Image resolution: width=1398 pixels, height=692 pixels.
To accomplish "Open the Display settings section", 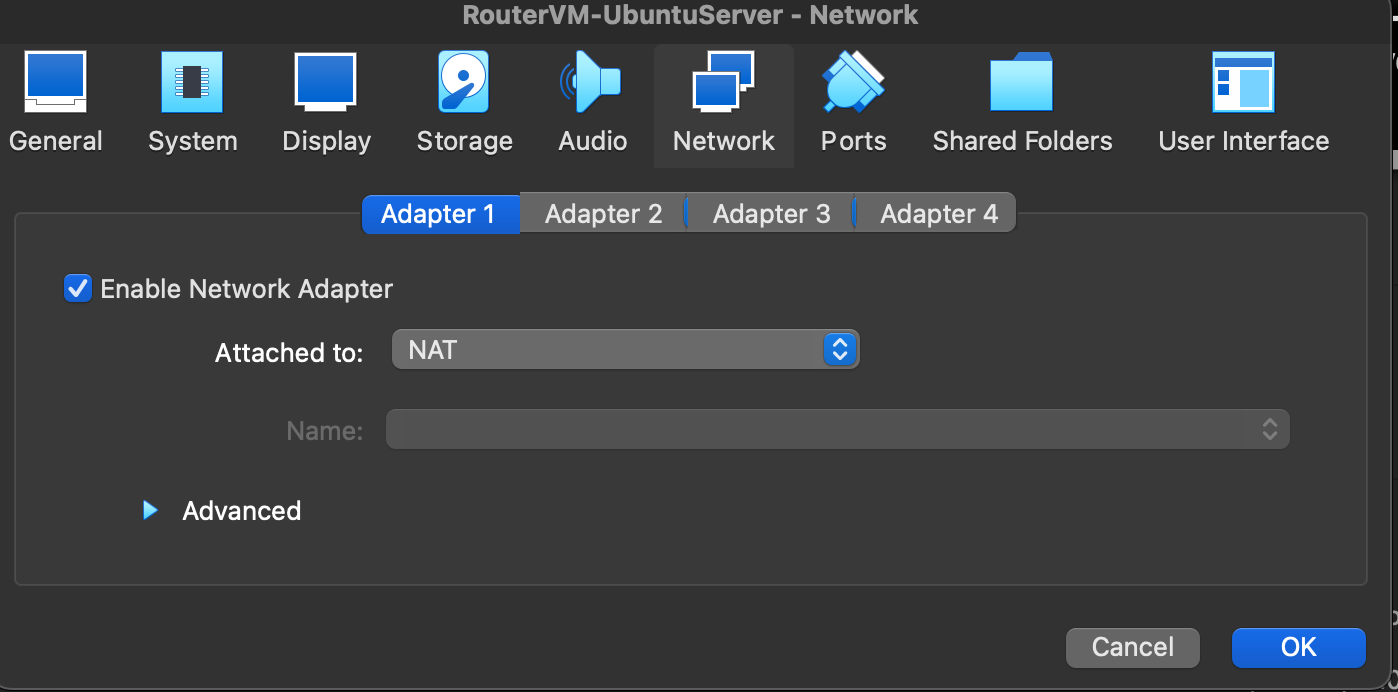I will click(326, 105).
